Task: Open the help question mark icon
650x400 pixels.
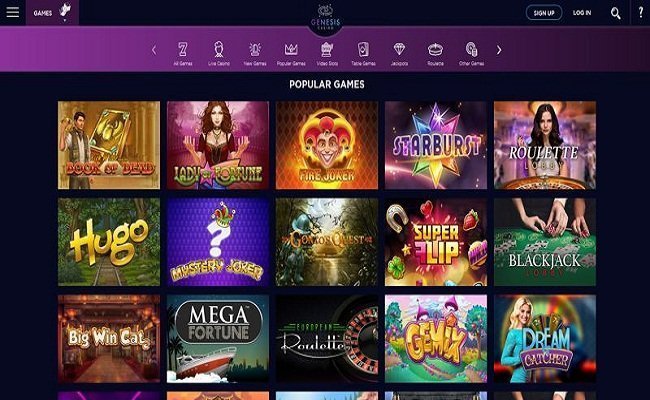Action: coord(641,12)
